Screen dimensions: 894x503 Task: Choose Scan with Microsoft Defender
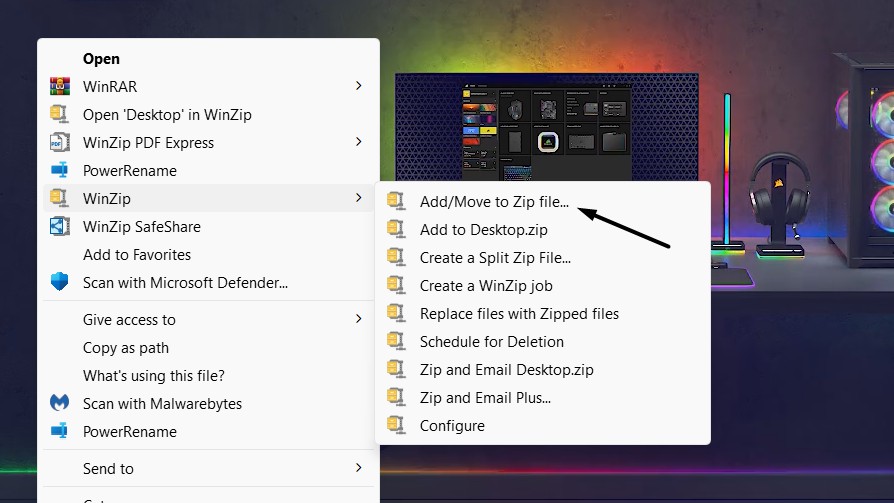click(x=209, y=282)
